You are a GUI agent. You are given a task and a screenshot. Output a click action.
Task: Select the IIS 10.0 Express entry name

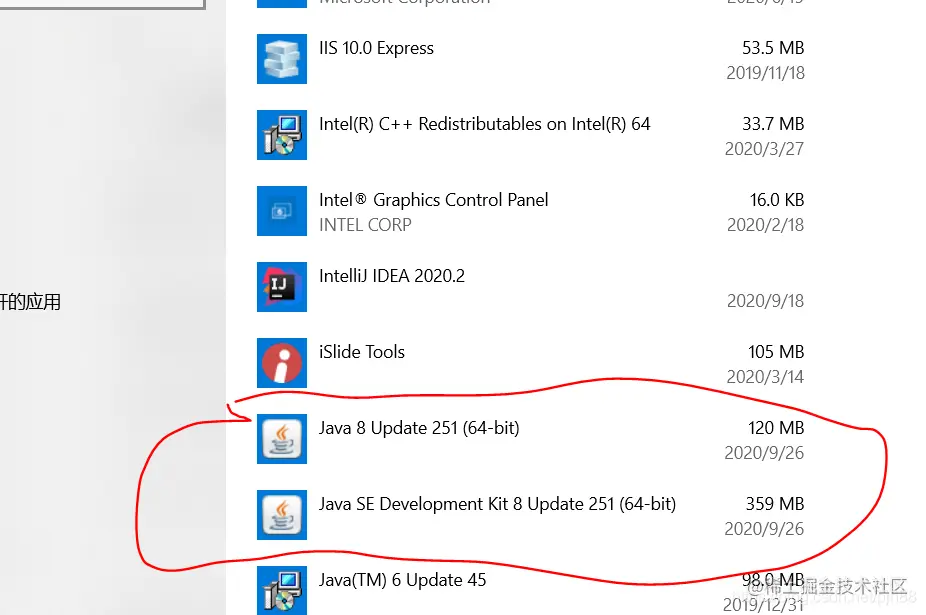tap(376, 48)
